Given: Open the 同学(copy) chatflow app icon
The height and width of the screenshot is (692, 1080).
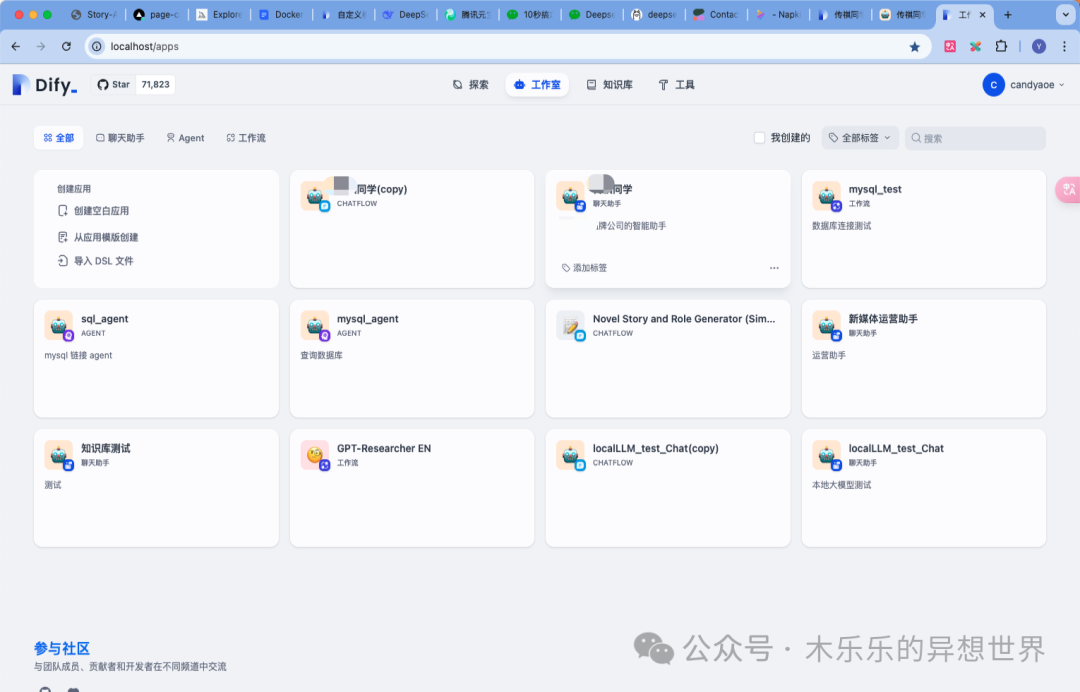Looking at the screenshot, I should point(315,196).
